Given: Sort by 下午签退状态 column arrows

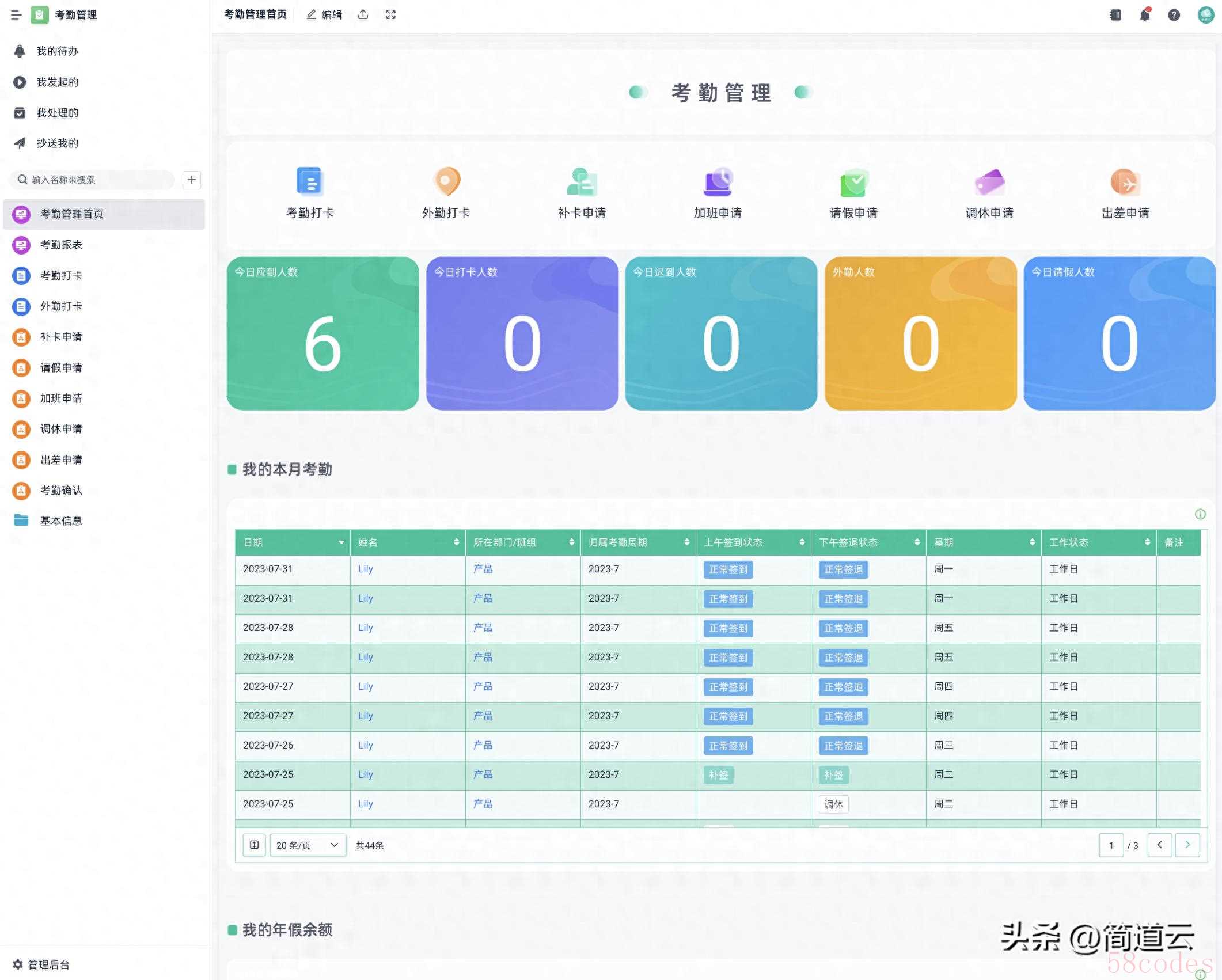Looking at the screenshot, I should pyautogui.click(x=917, y=542).
